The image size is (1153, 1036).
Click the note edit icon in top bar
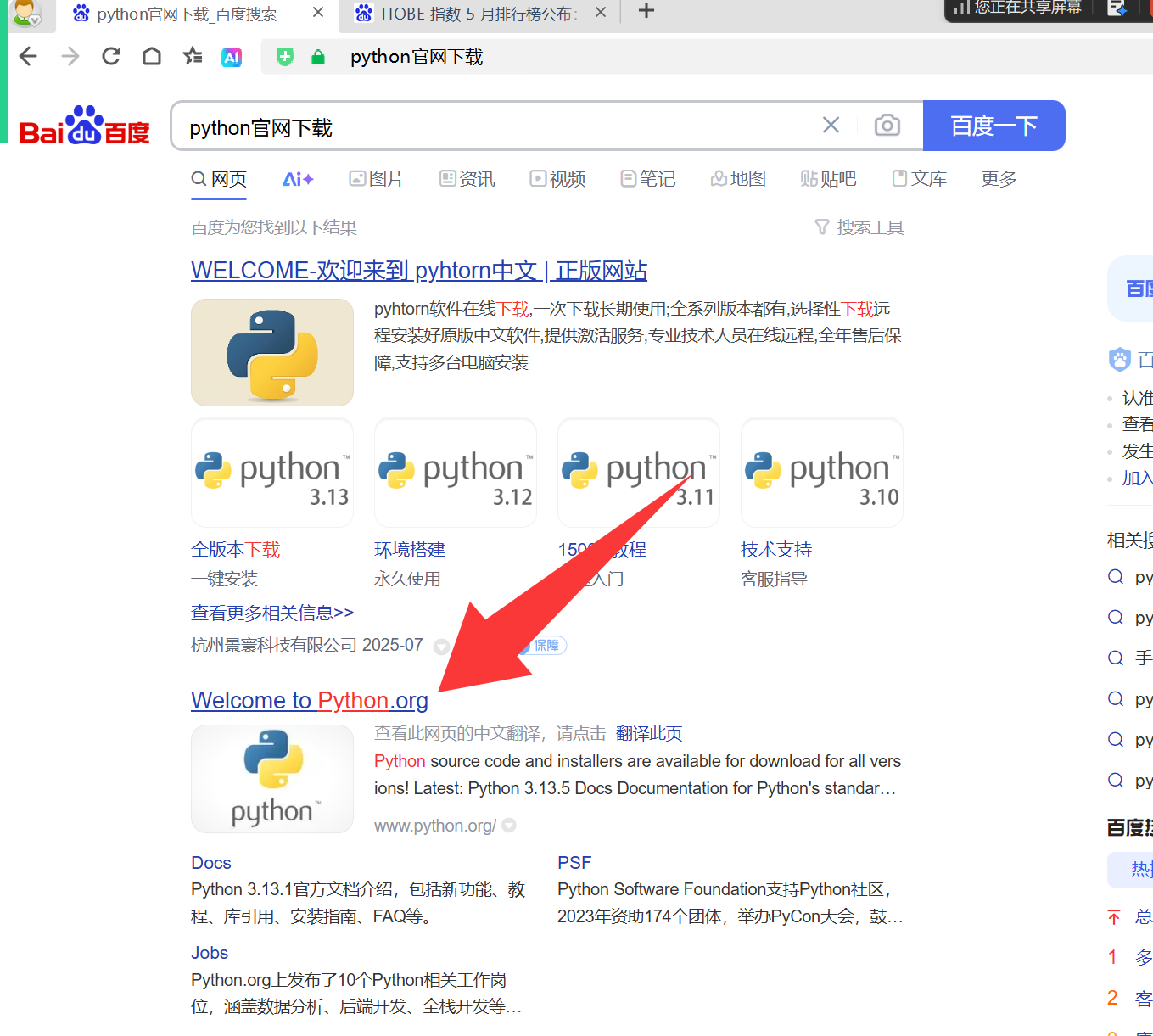click(1117, 8)
